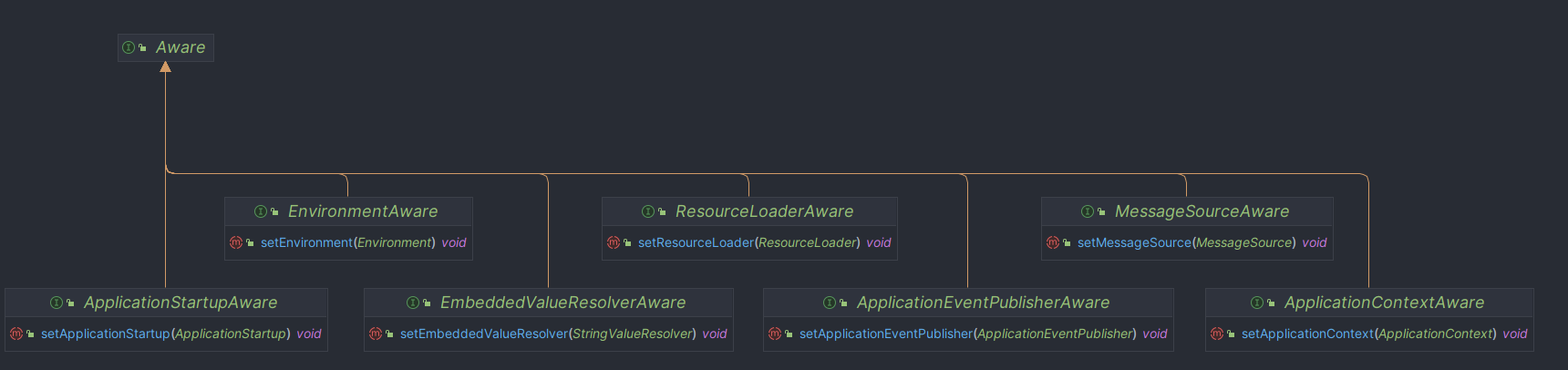Screen dimensions: 1568x370
Task: Click the interface icon beside ApplicationEventPublisherAware
Action: click(x=830, y=303)
